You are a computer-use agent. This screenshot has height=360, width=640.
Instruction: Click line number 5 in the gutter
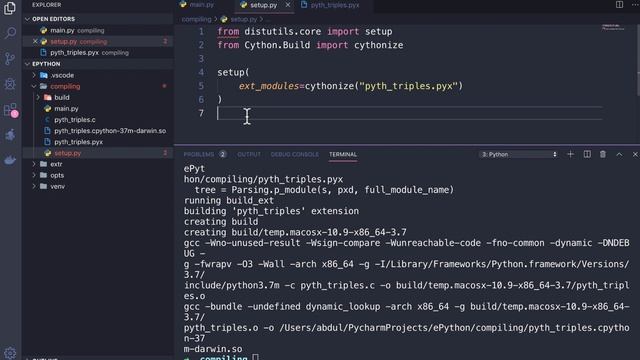pos(201,86)
